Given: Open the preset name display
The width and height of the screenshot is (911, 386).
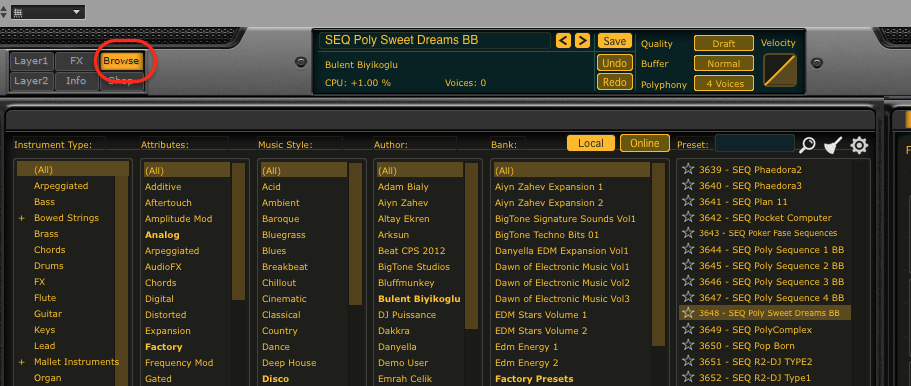Looking at the screenshot, I should 435,40.
